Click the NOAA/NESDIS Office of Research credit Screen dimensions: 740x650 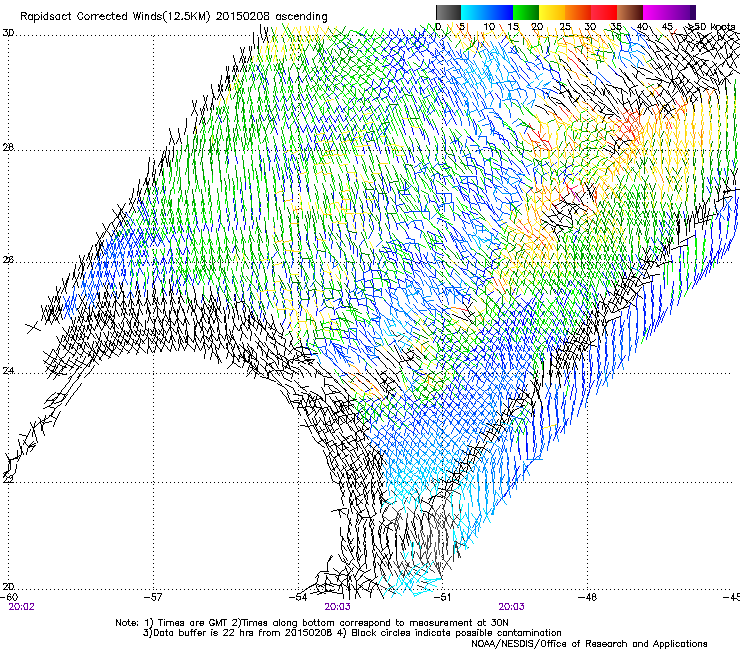589,644
